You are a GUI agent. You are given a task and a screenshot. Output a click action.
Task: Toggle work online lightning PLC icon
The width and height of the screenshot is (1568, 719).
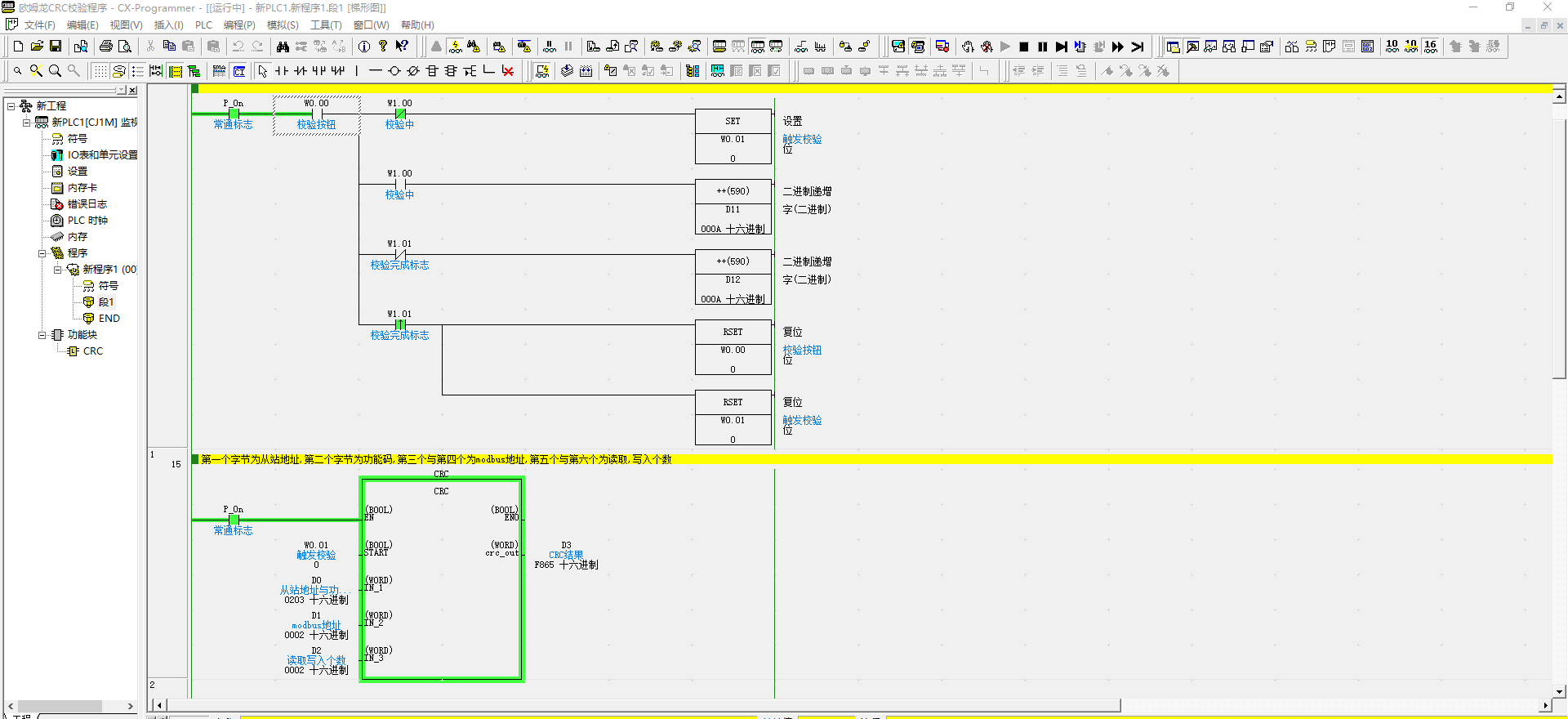[456, 47]
